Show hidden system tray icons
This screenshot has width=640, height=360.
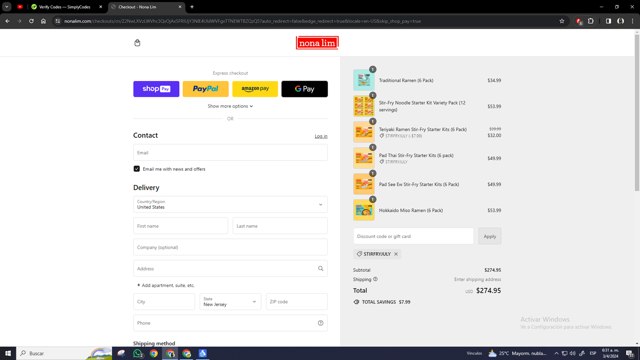pos(556,353)
